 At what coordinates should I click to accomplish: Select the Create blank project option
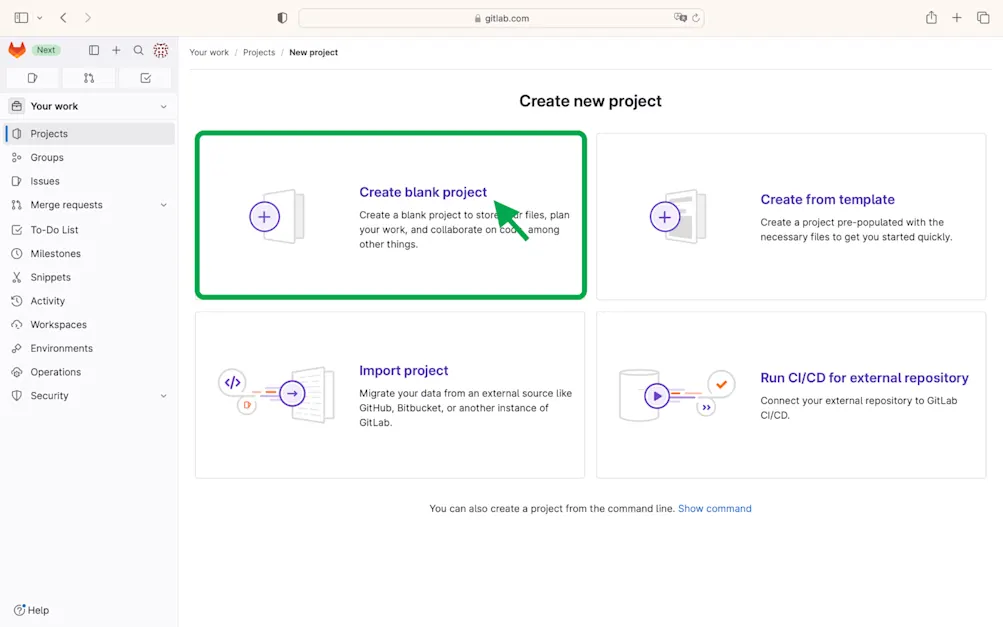pos(390,213)
